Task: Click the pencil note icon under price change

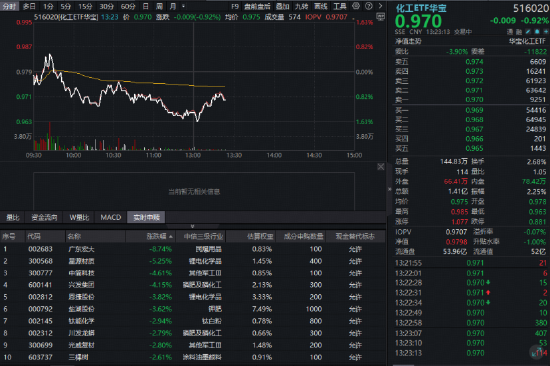Action: point(528,32)
